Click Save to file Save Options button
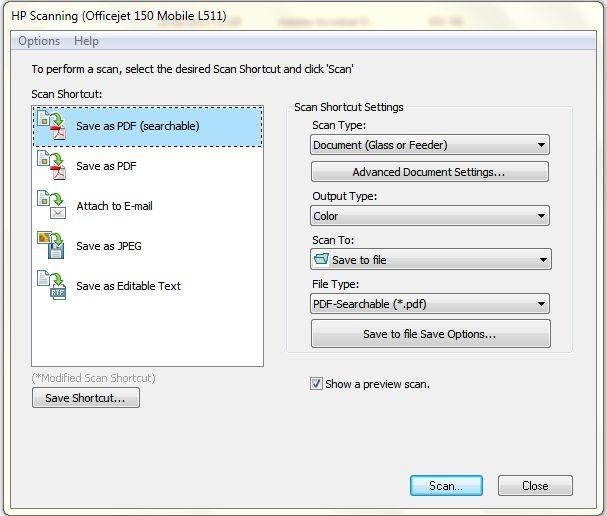607x516 pixels. point(430,334)
